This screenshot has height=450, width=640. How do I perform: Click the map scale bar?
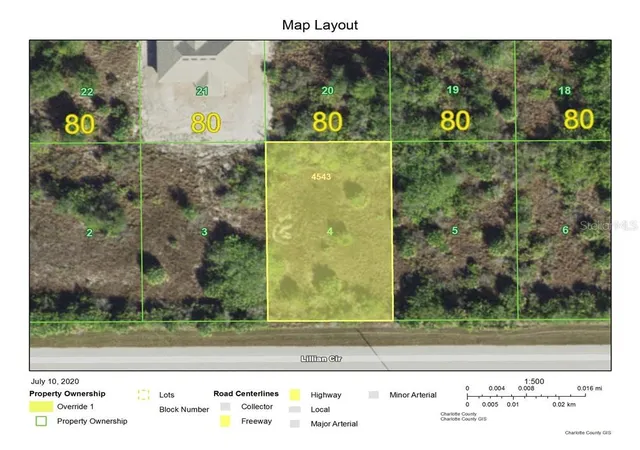click(x=527, y=396)
